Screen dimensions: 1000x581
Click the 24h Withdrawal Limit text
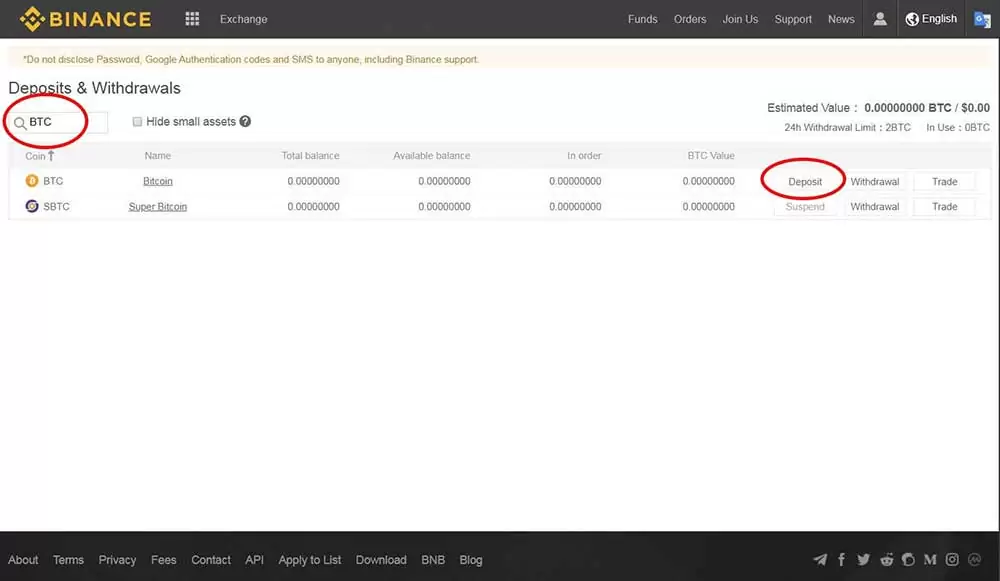tap(848, 128)
